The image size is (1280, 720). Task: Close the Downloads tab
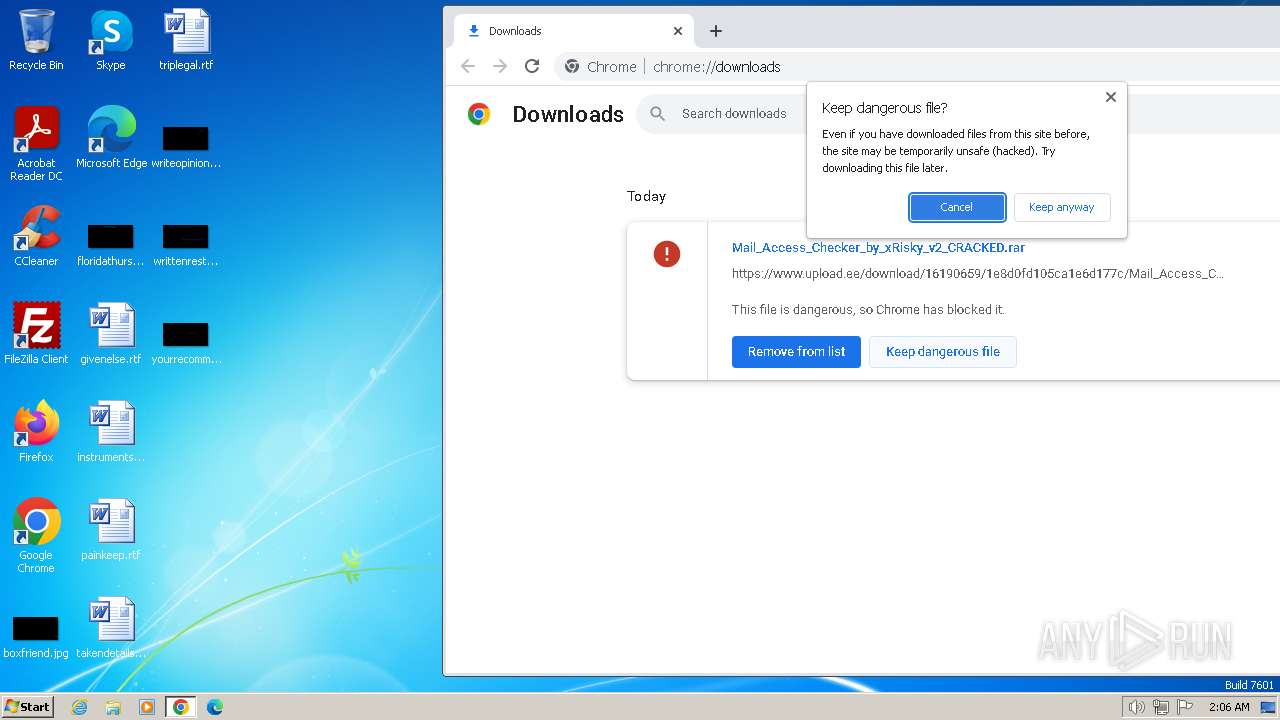point(678,31)
